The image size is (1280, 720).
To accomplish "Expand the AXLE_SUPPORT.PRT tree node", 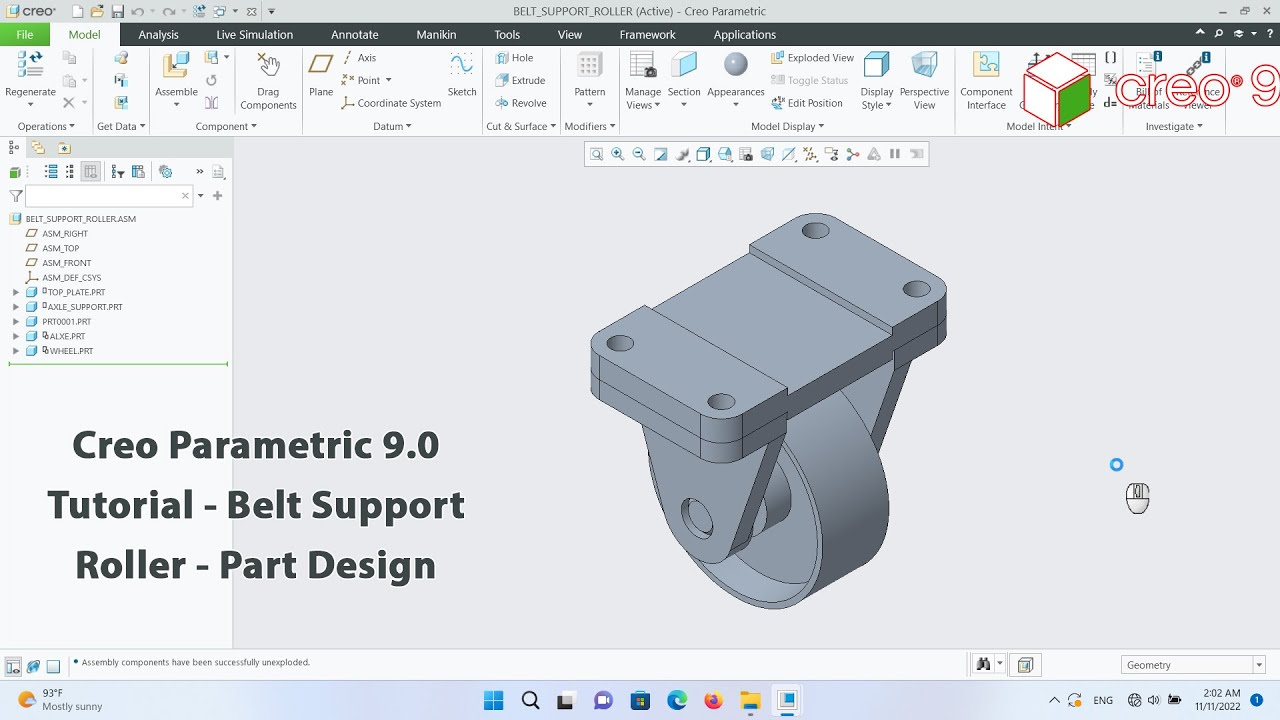I will pyautogui.click(x=16, y=307).
